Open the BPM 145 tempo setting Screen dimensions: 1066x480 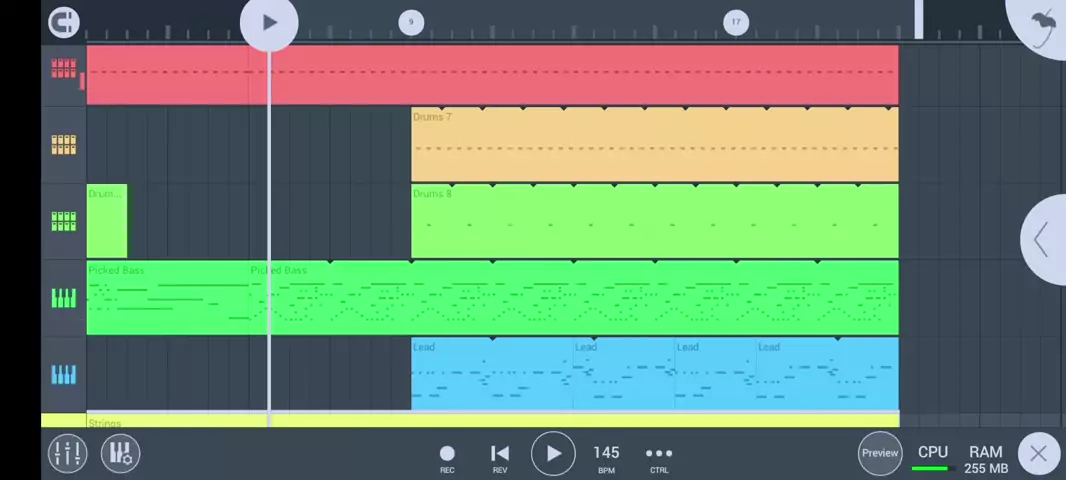click(x=606, y=455)
